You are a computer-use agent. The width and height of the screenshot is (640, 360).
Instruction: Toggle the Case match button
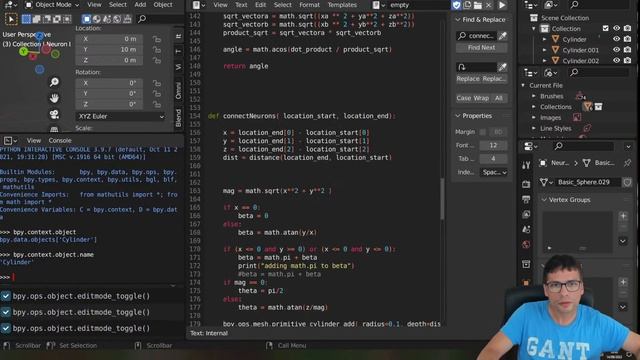464,98
